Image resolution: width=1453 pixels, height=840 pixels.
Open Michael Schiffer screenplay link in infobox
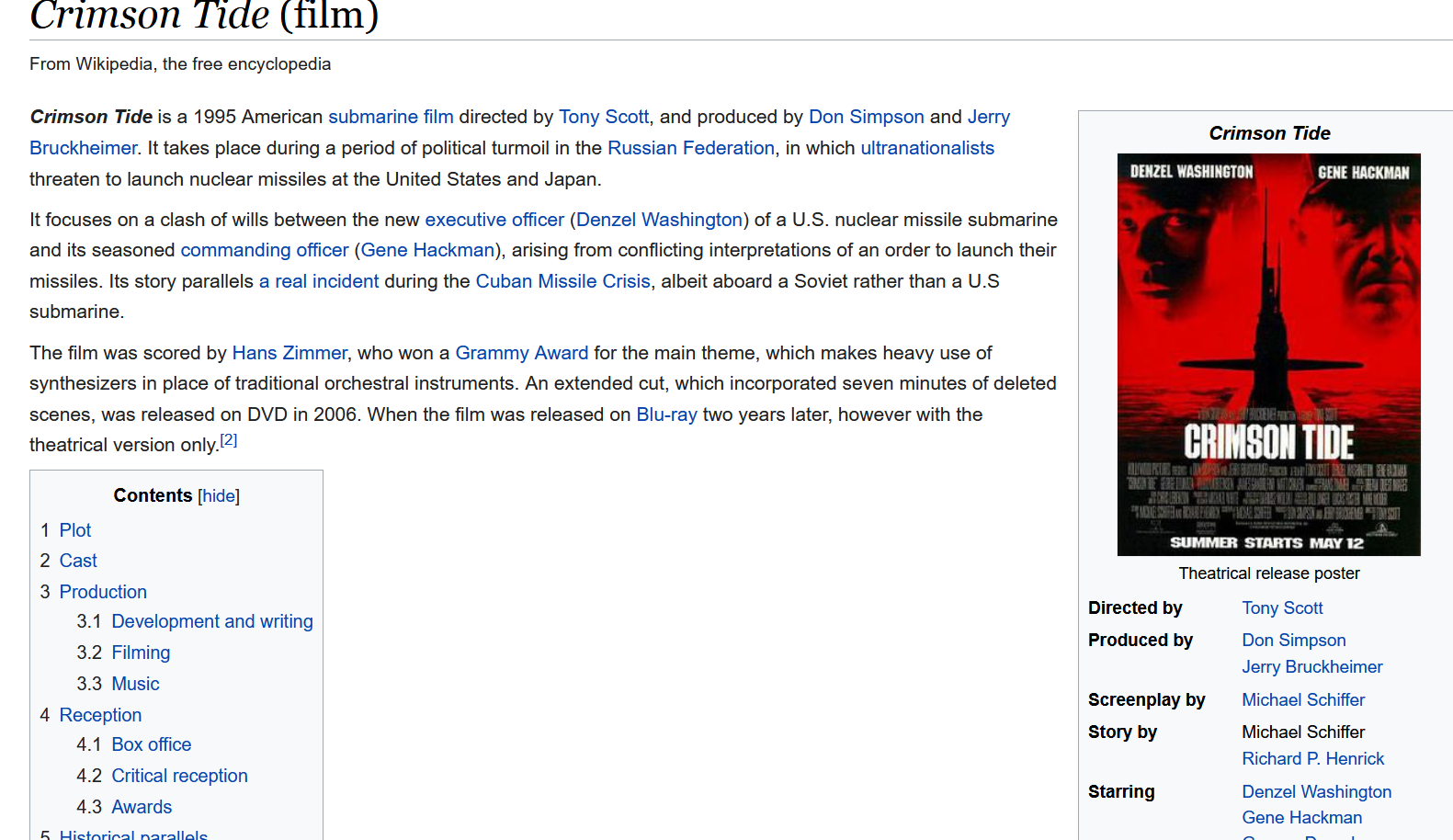point(1303,700)
